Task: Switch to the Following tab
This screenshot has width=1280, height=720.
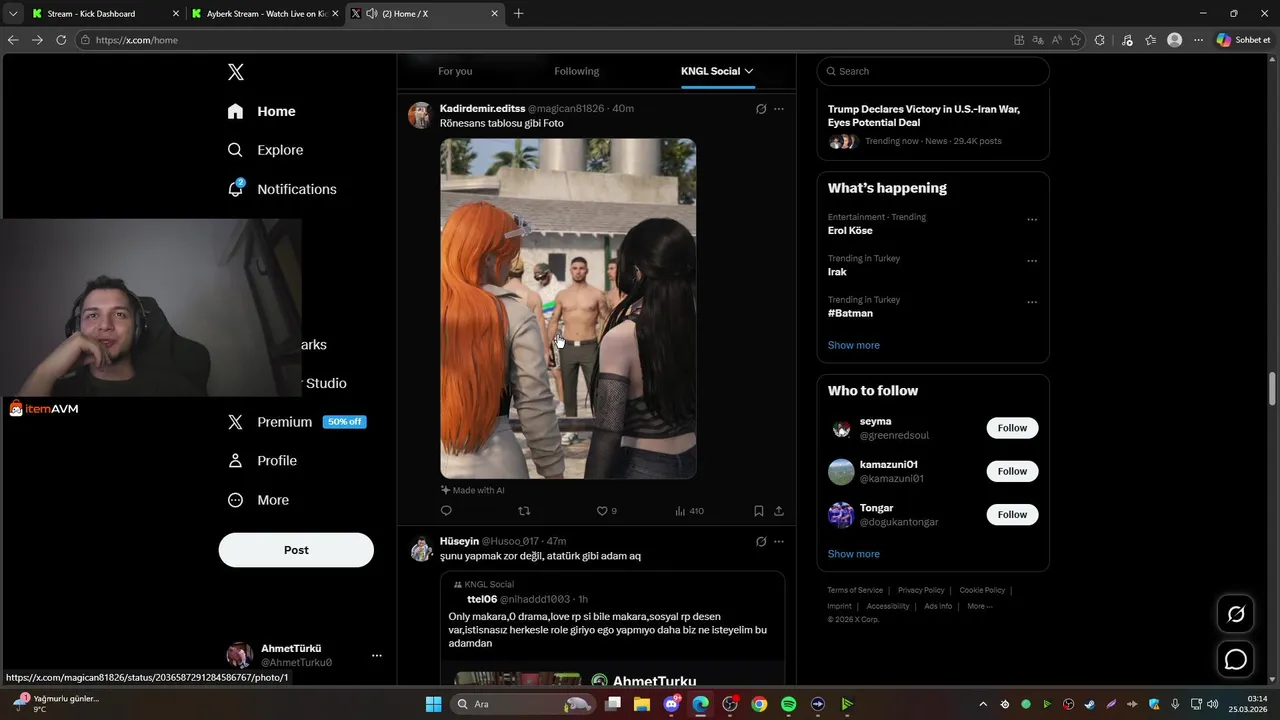Action: [x=577, y=71]
